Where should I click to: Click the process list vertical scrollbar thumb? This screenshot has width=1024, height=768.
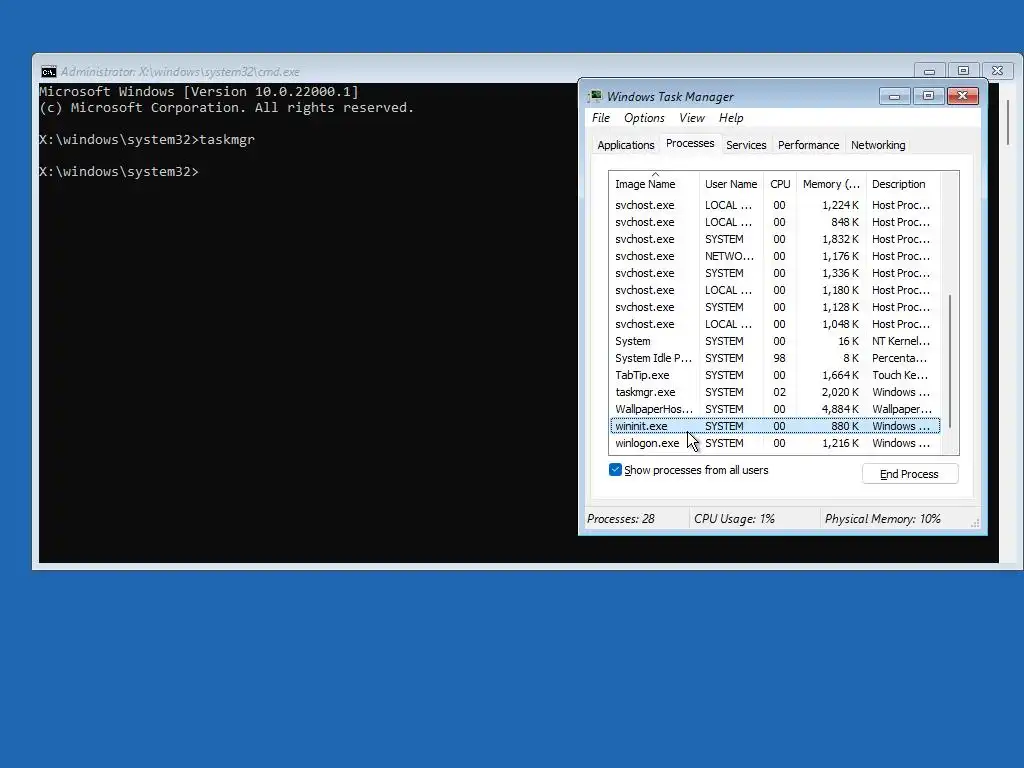point(950,360)
